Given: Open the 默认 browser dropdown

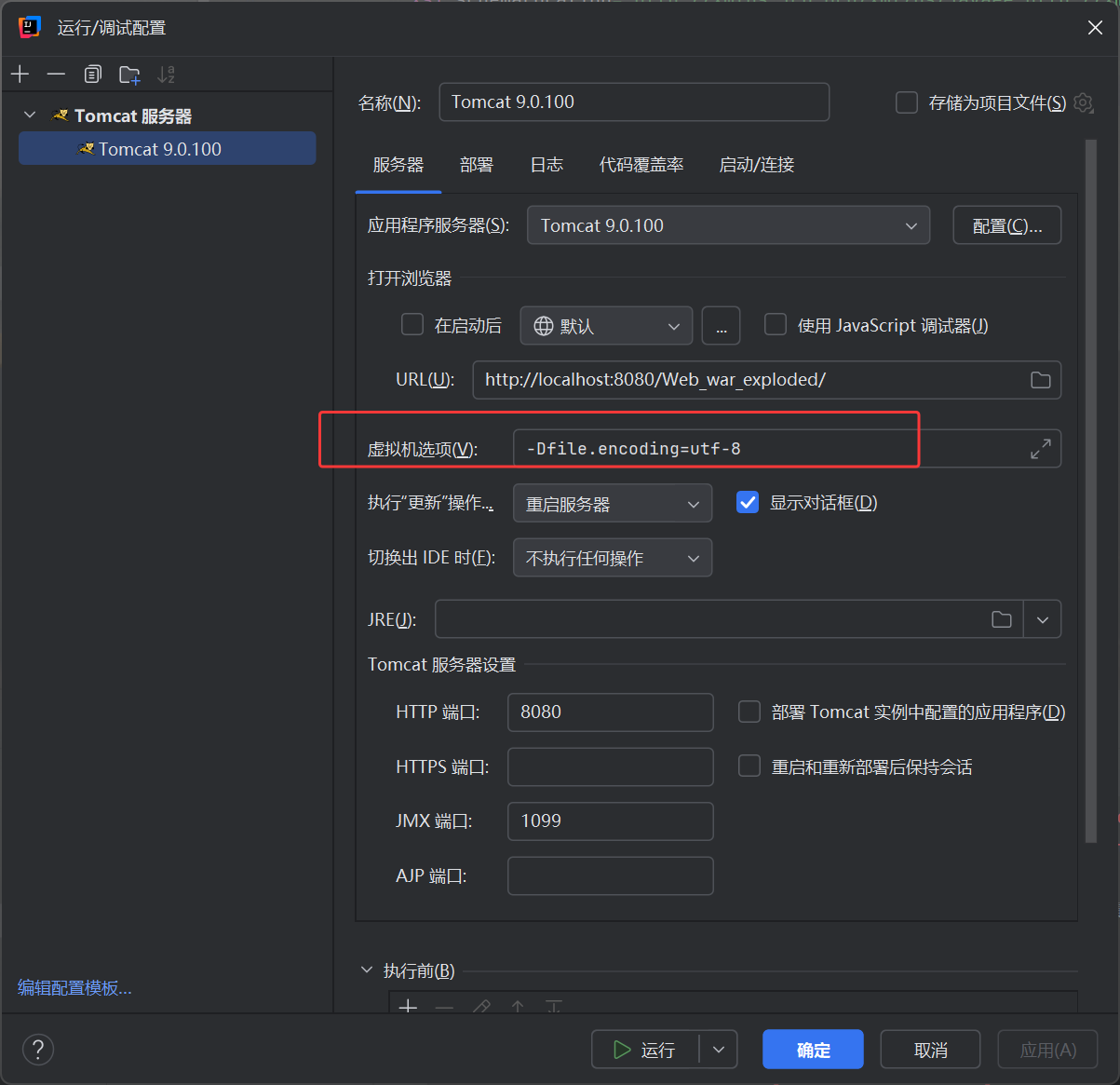Looking at the screenshot, I should coord(606,326).
